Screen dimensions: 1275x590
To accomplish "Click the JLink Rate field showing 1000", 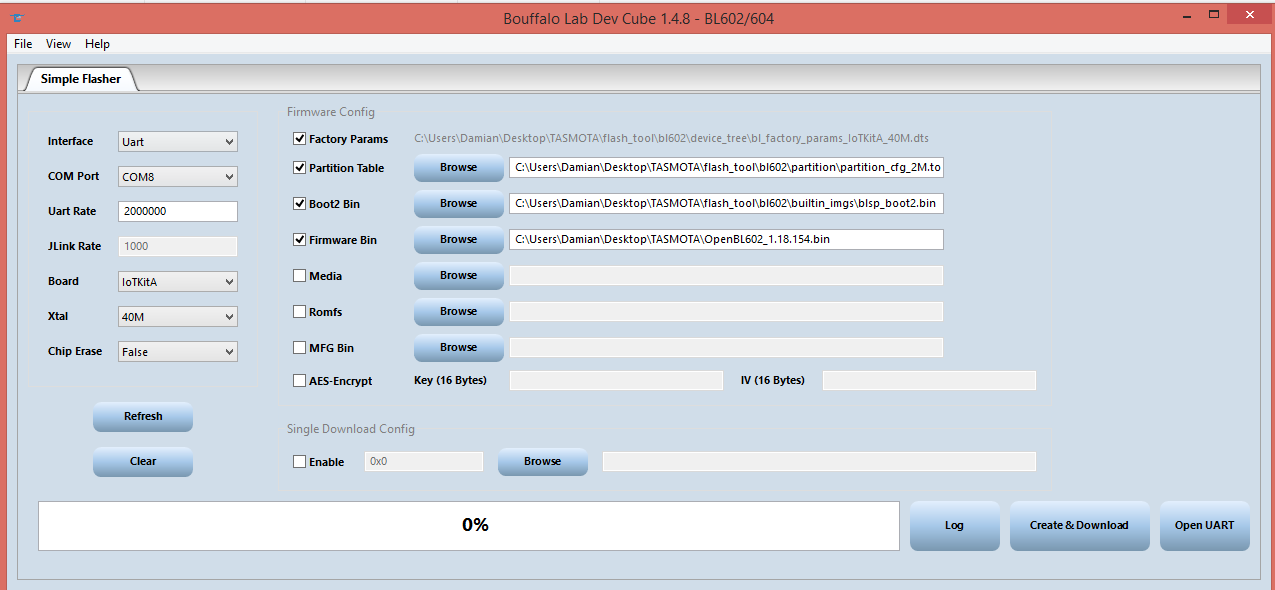I will [178, 246].
